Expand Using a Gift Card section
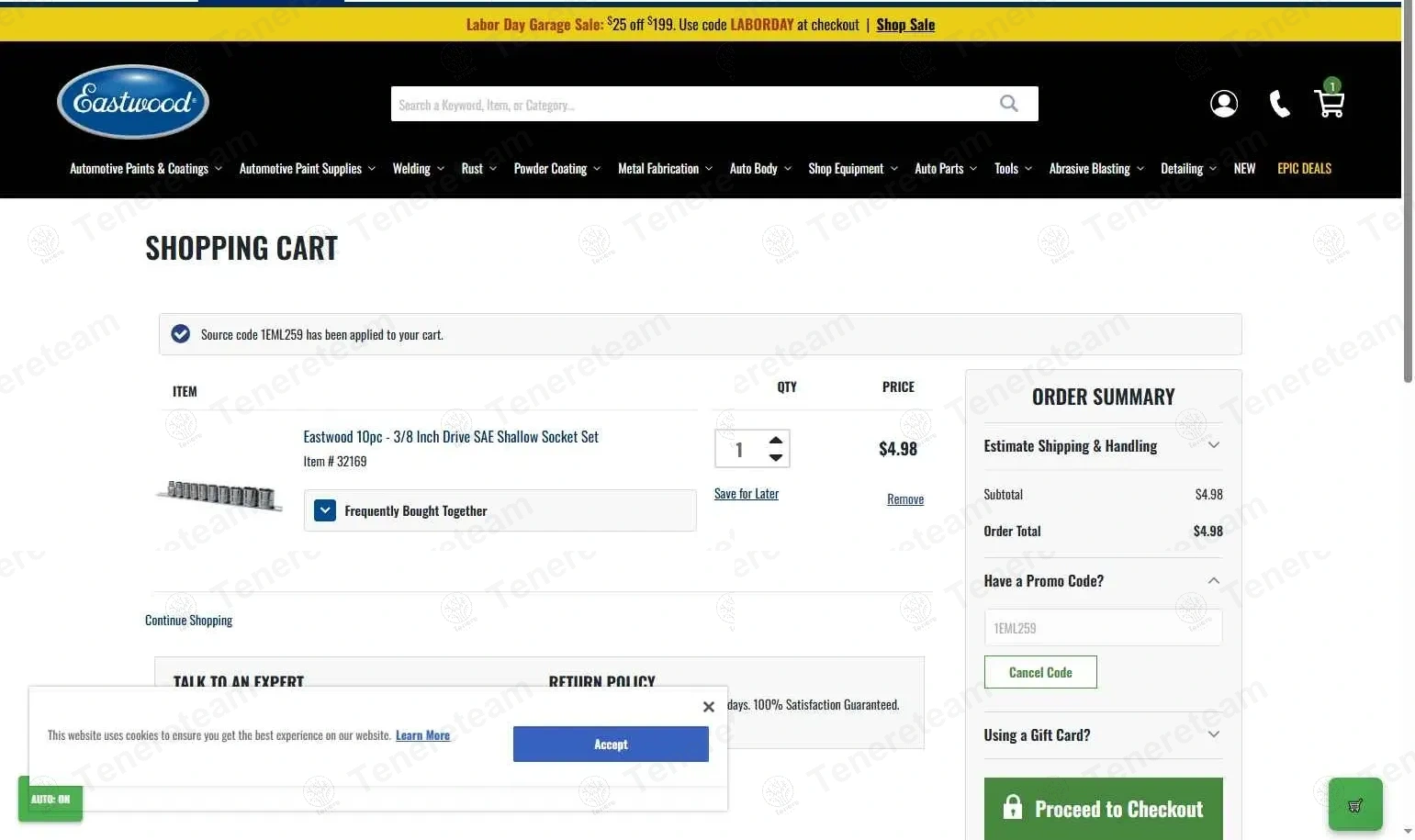 (1213, 734)
